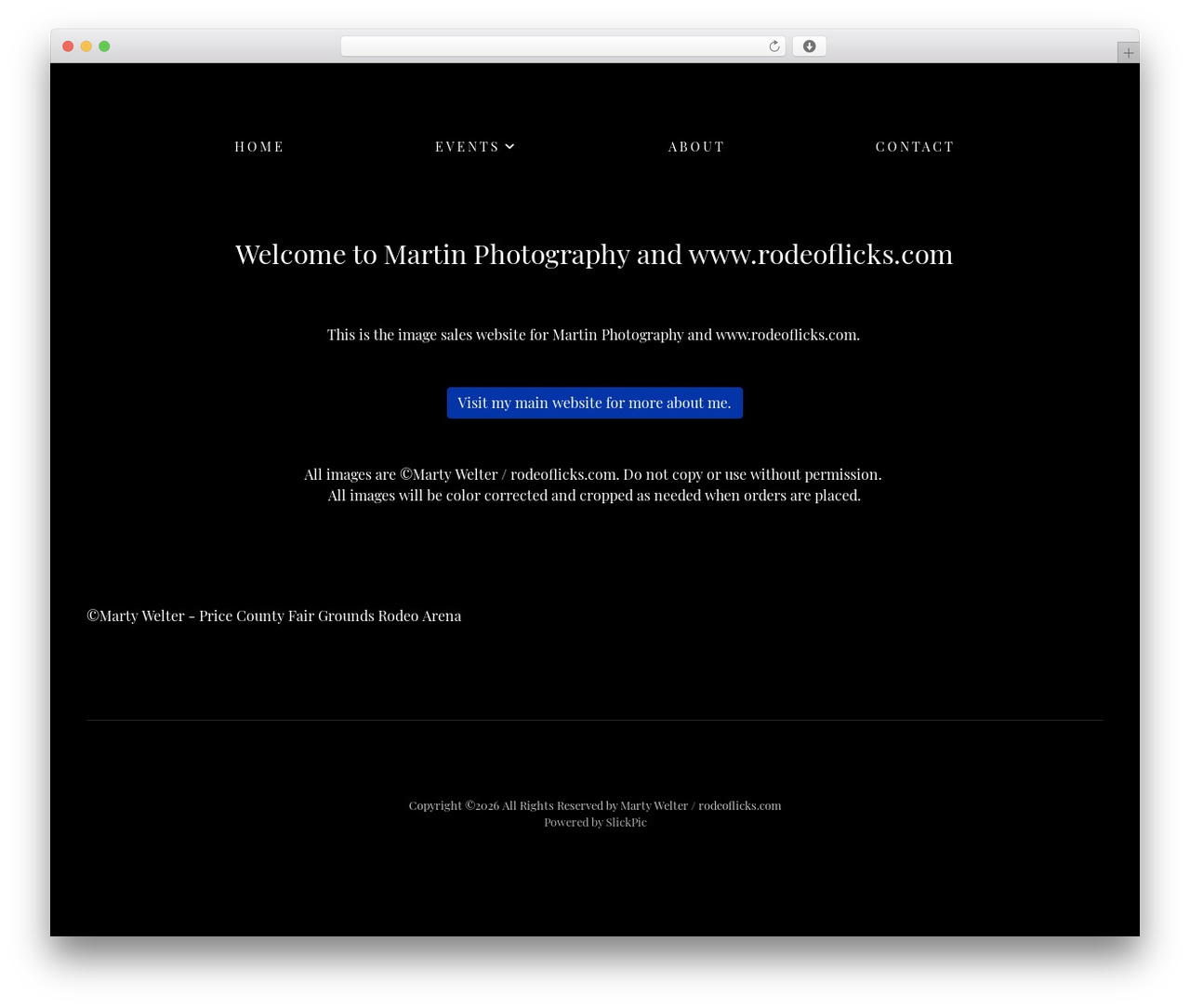Follow the SlickPic footer link
Viewport: 1190px width, 1008px height.
click(x=626, y=822)
